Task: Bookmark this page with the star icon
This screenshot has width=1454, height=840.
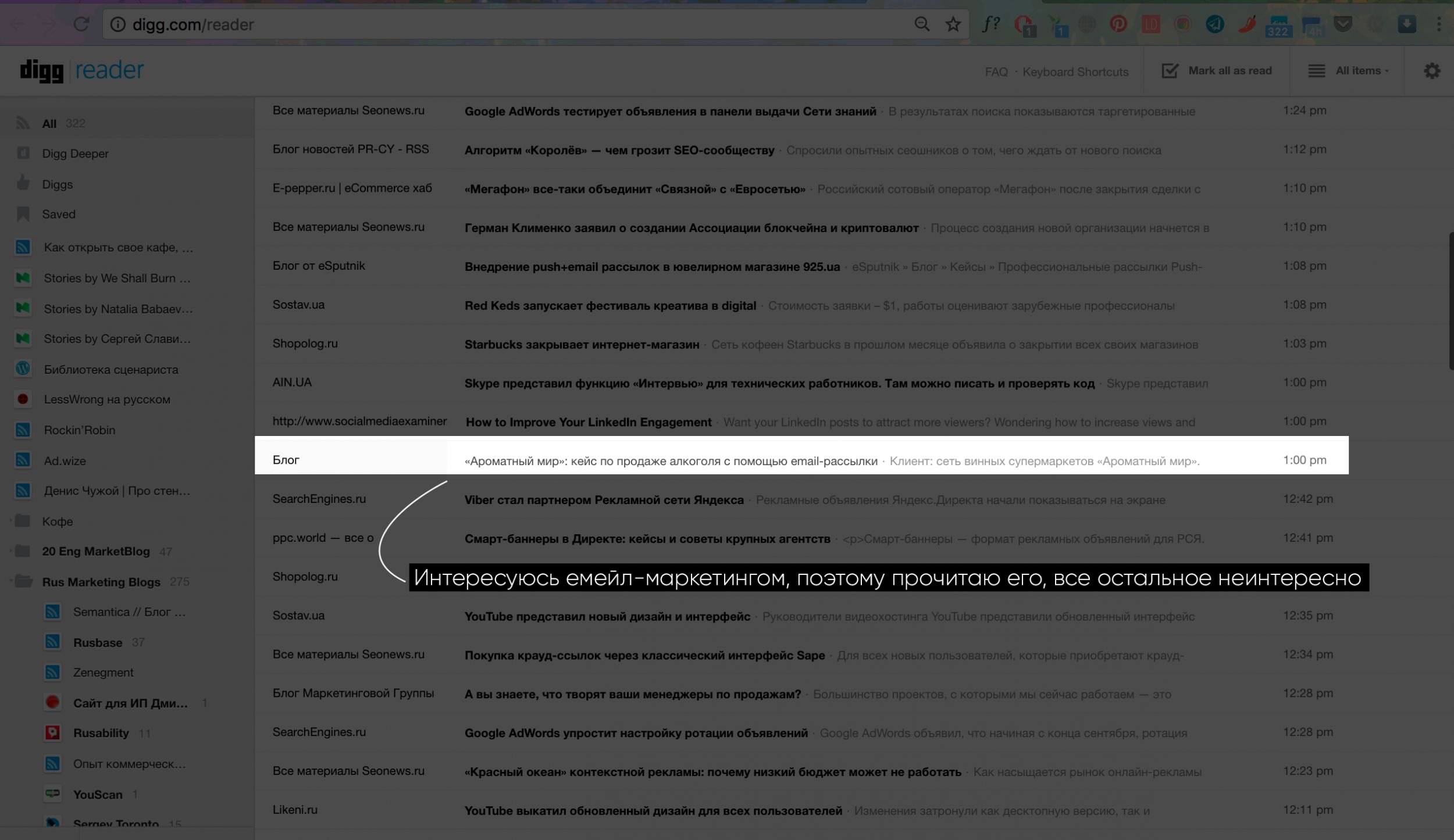Action: tap(953, 24)
